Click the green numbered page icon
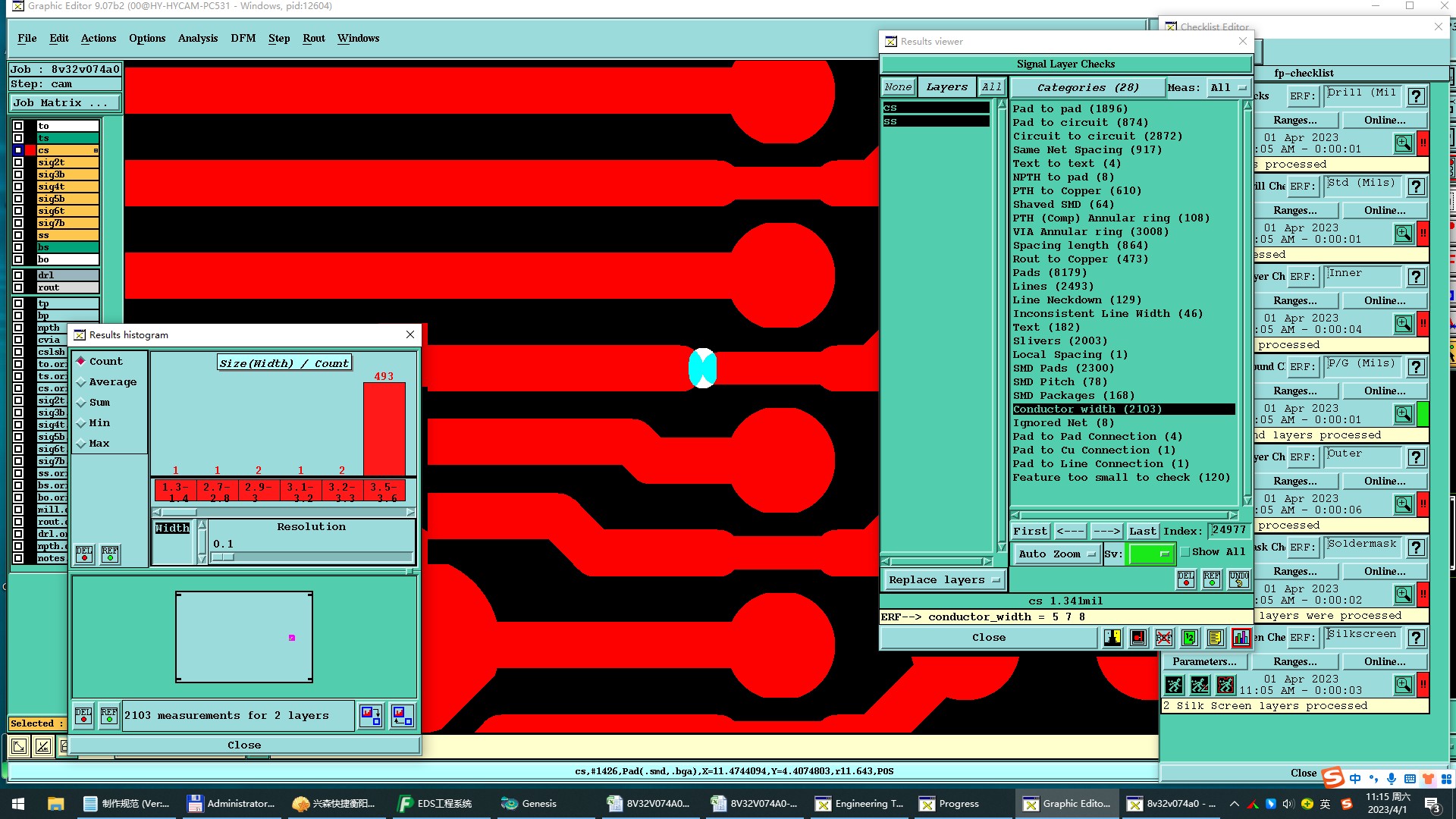This screenshot has width=1456, height=819. coord(1190,638)
